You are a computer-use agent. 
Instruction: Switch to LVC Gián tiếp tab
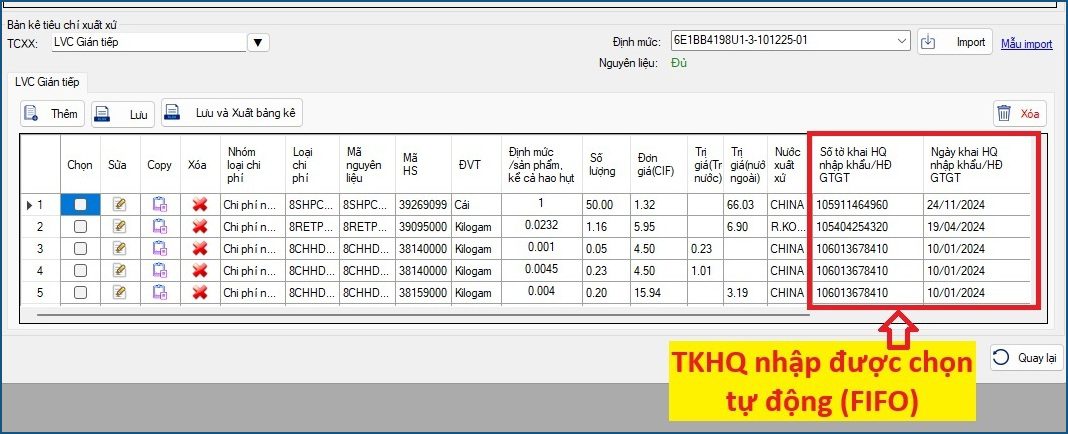[48, 81]
